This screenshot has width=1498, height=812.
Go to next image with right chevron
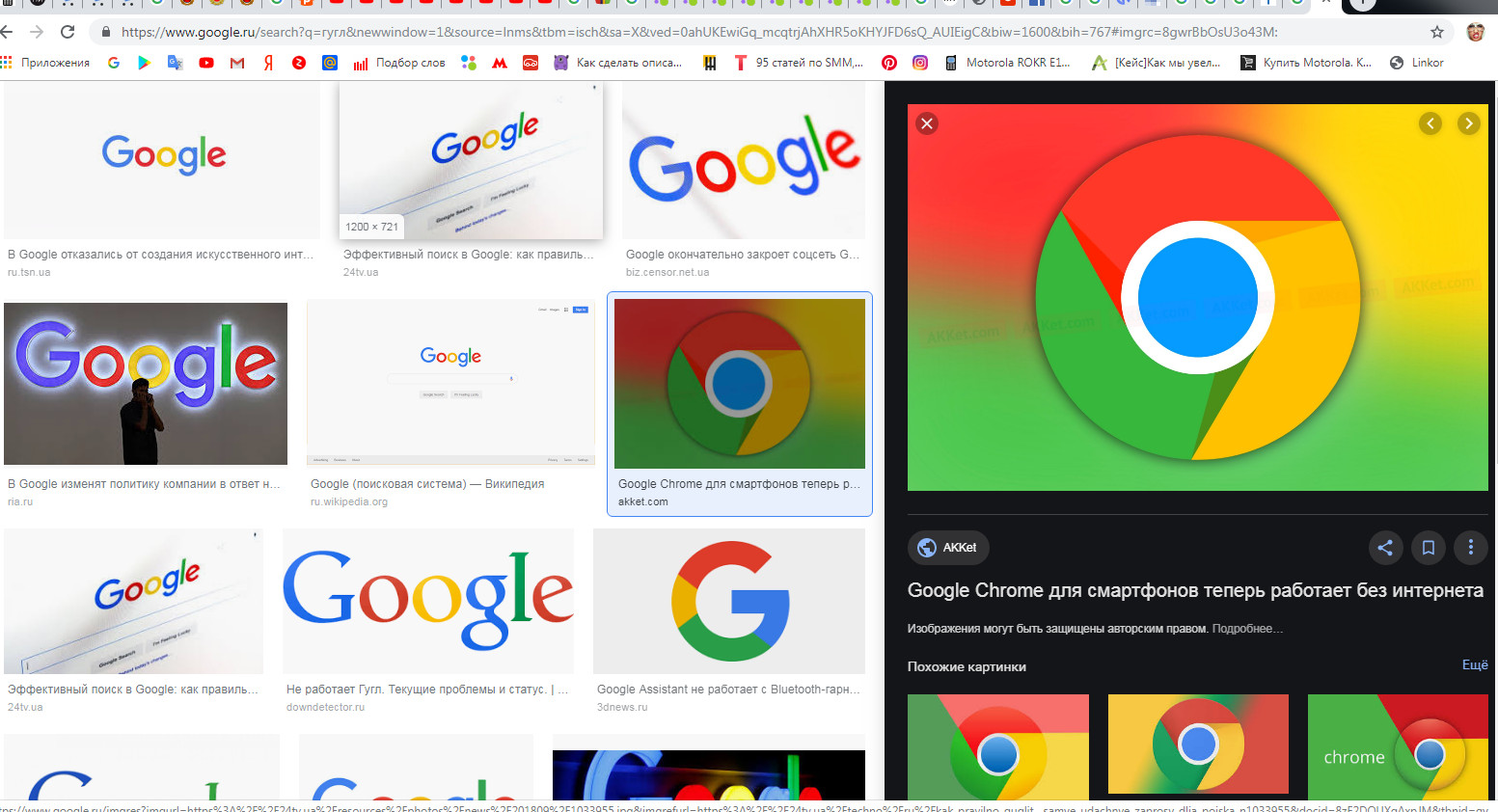1468,123
